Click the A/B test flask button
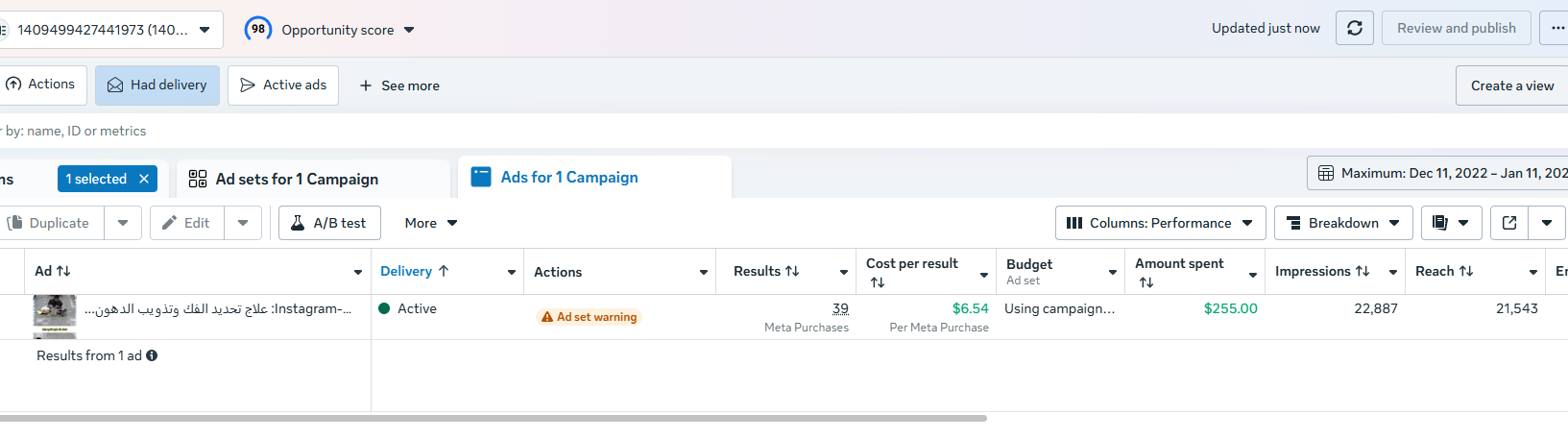This screenshot has width=1568, height=439. click(329, 223)
